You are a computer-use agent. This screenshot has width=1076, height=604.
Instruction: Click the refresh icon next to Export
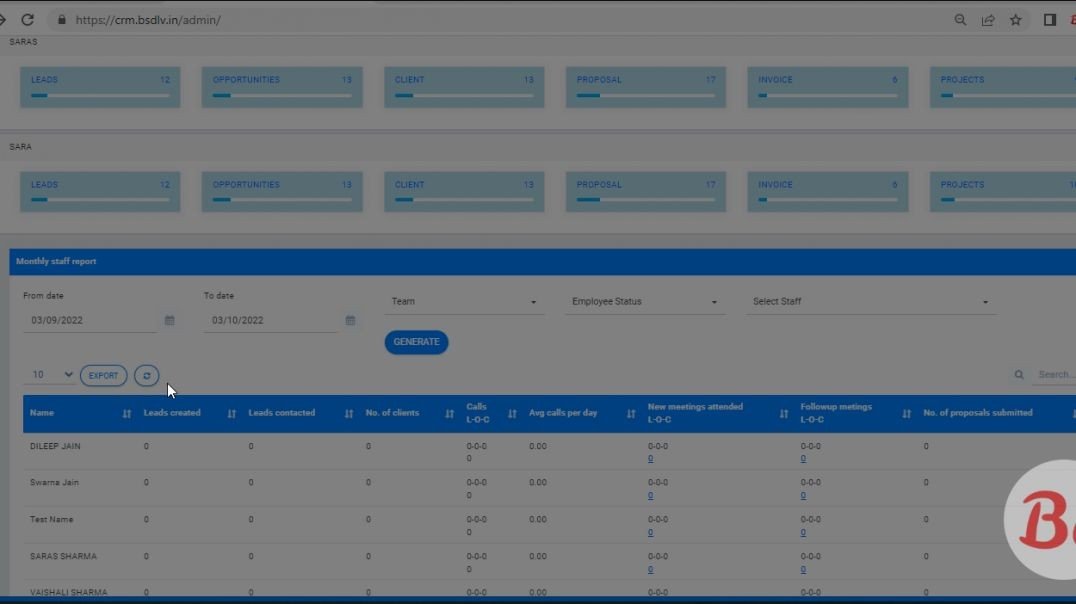146,375
